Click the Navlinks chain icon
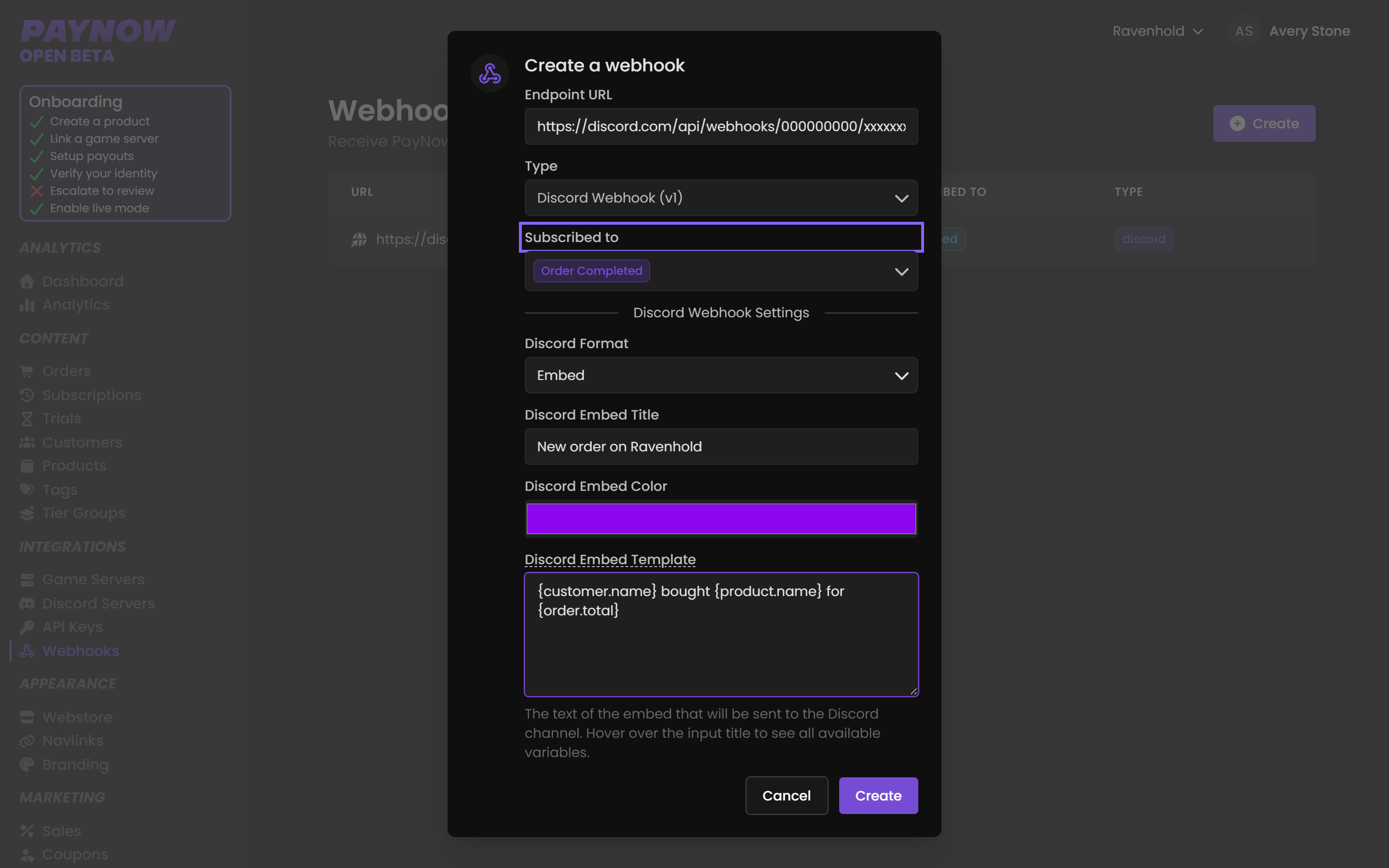The image size is (1389, 868). pyautogui.click(x=27, y=741)
